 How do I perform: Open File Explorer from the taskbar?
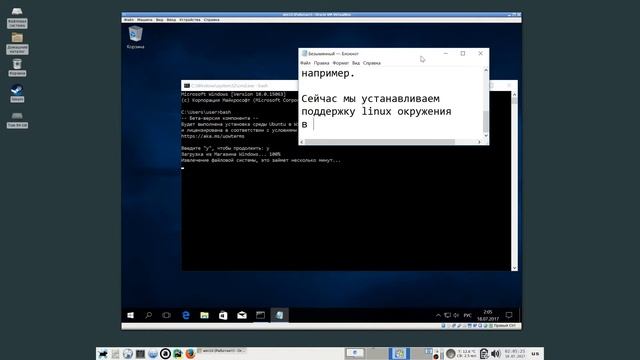click(204, 315)
